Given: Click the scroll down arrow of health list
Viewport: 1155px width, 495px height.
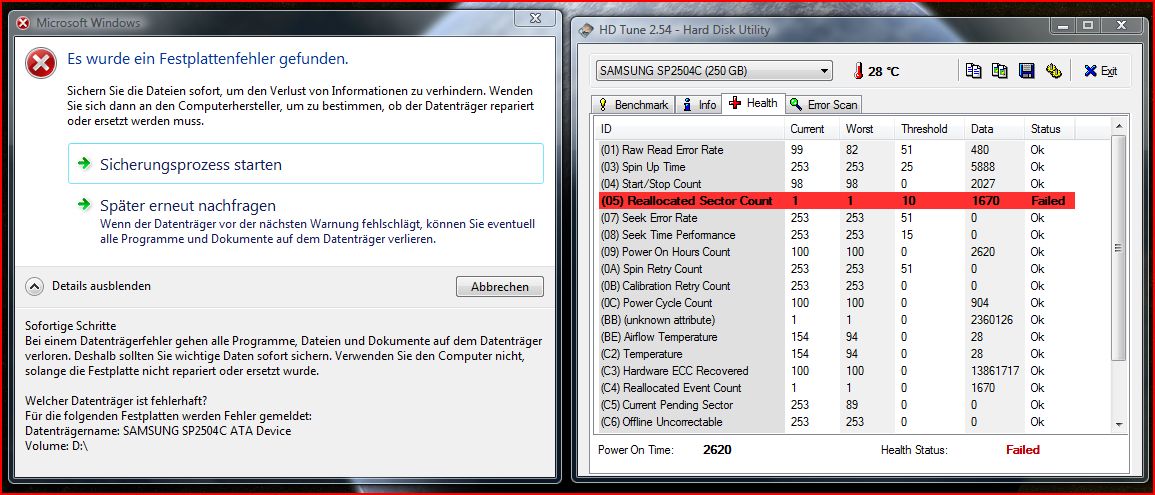Looking at the screenshot, I should [x=1118, y=424].
